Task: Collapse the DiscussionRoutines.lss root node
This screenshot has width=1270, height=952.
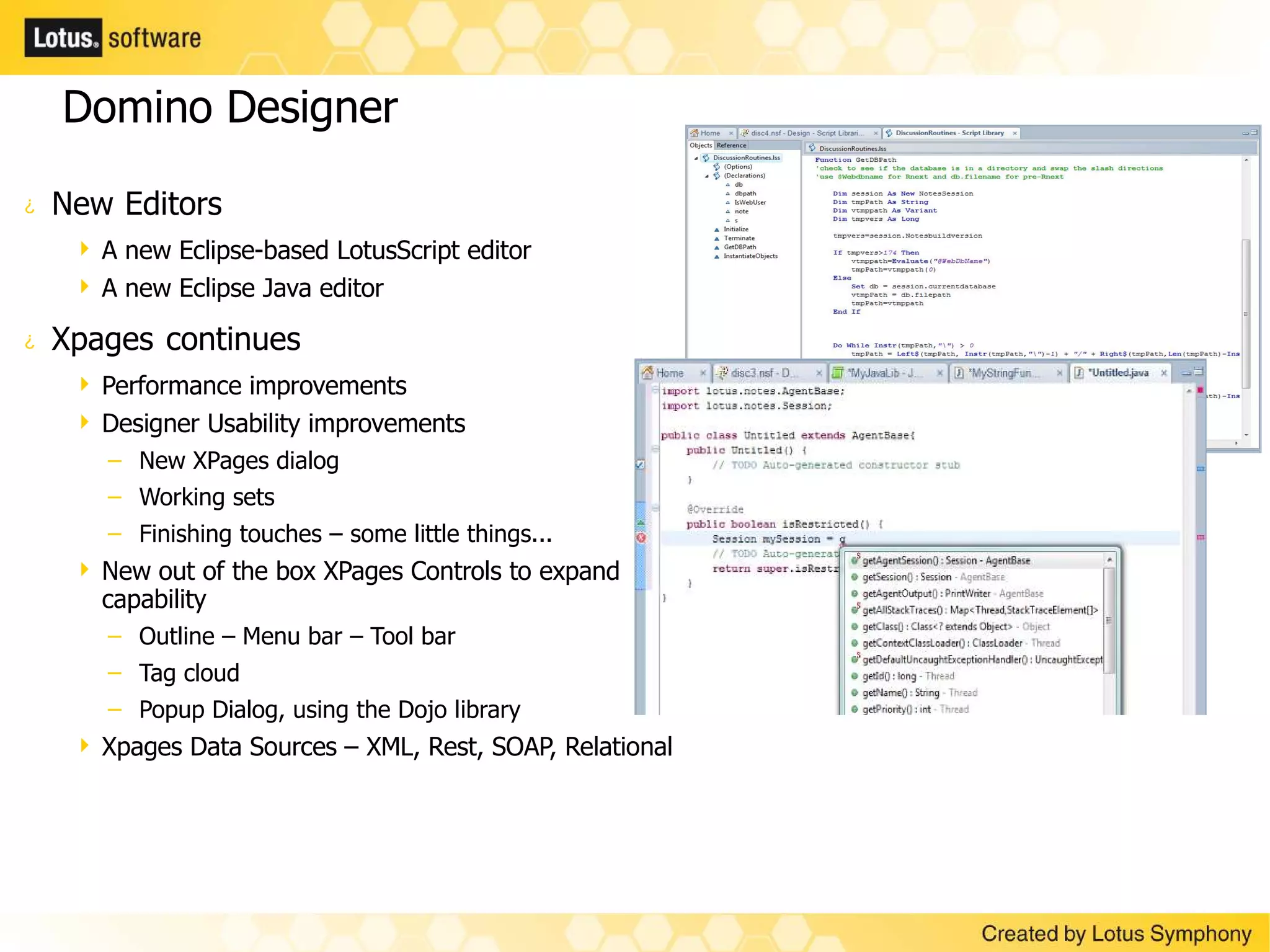Action: (696, 158)
